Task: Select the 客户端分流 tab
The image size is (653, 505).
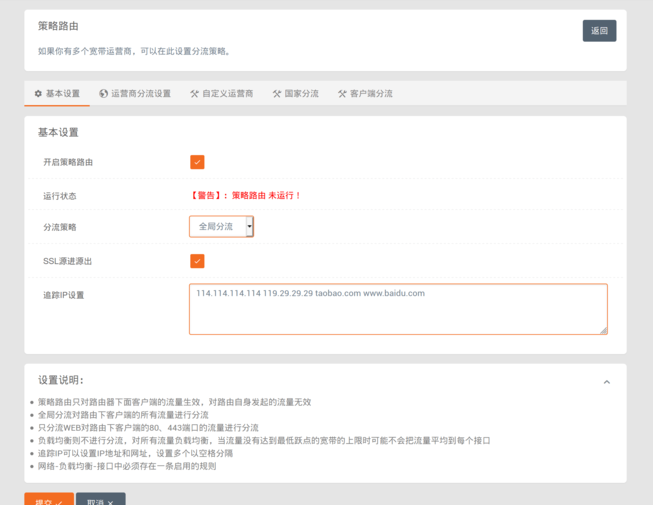Action: [x=371, y=94]
